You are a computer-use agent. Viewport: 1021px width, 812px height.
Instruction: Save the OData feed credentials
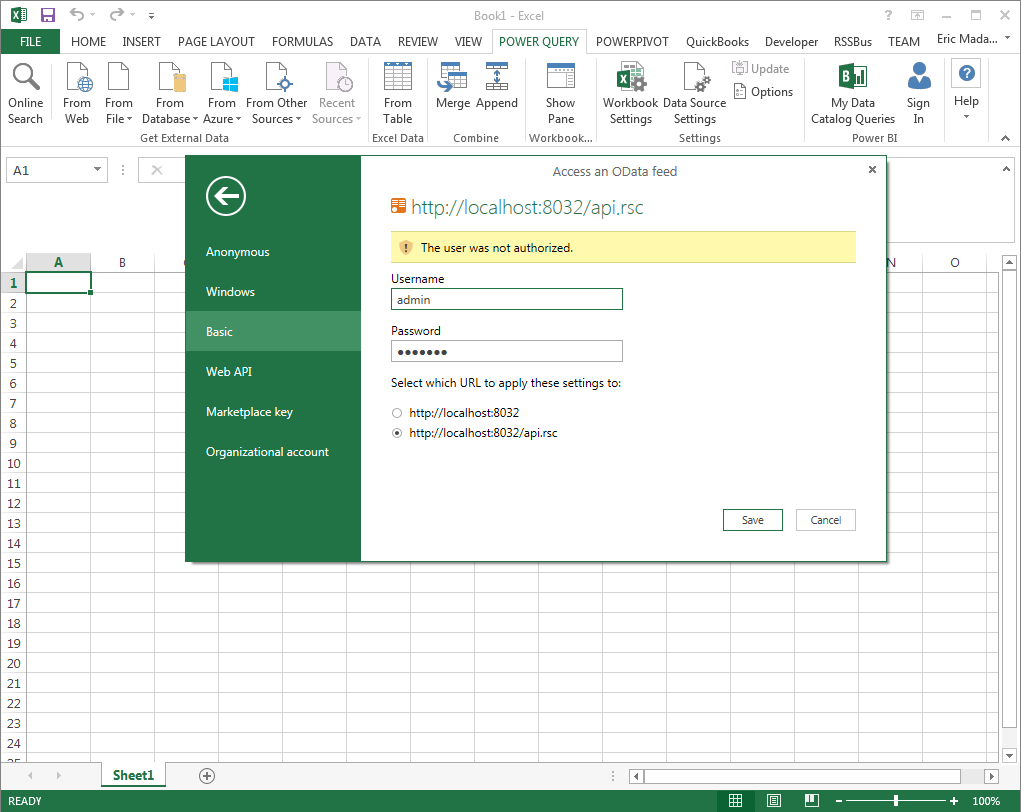pos(752,519)
